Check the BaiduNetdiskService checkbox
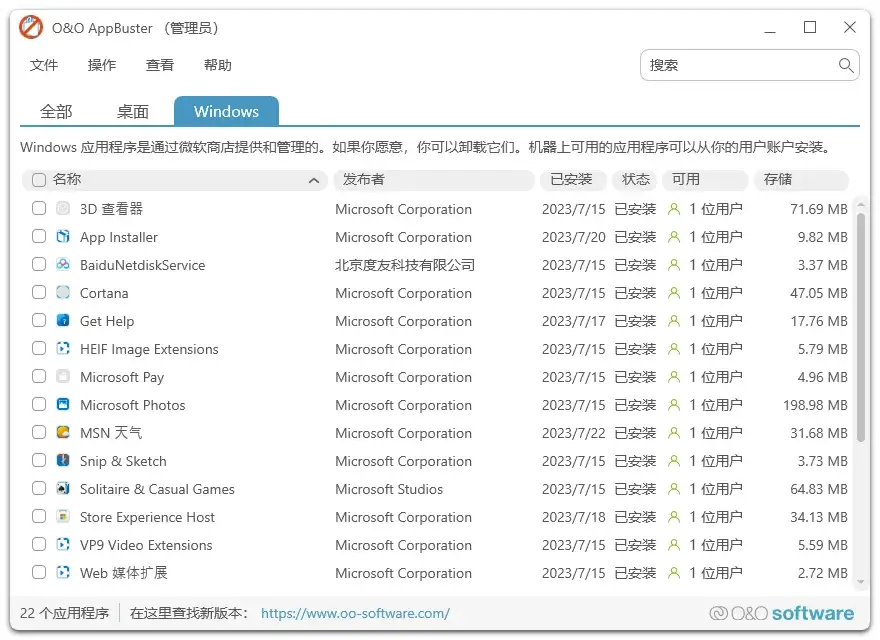880x640 pixels. [39, 264]
